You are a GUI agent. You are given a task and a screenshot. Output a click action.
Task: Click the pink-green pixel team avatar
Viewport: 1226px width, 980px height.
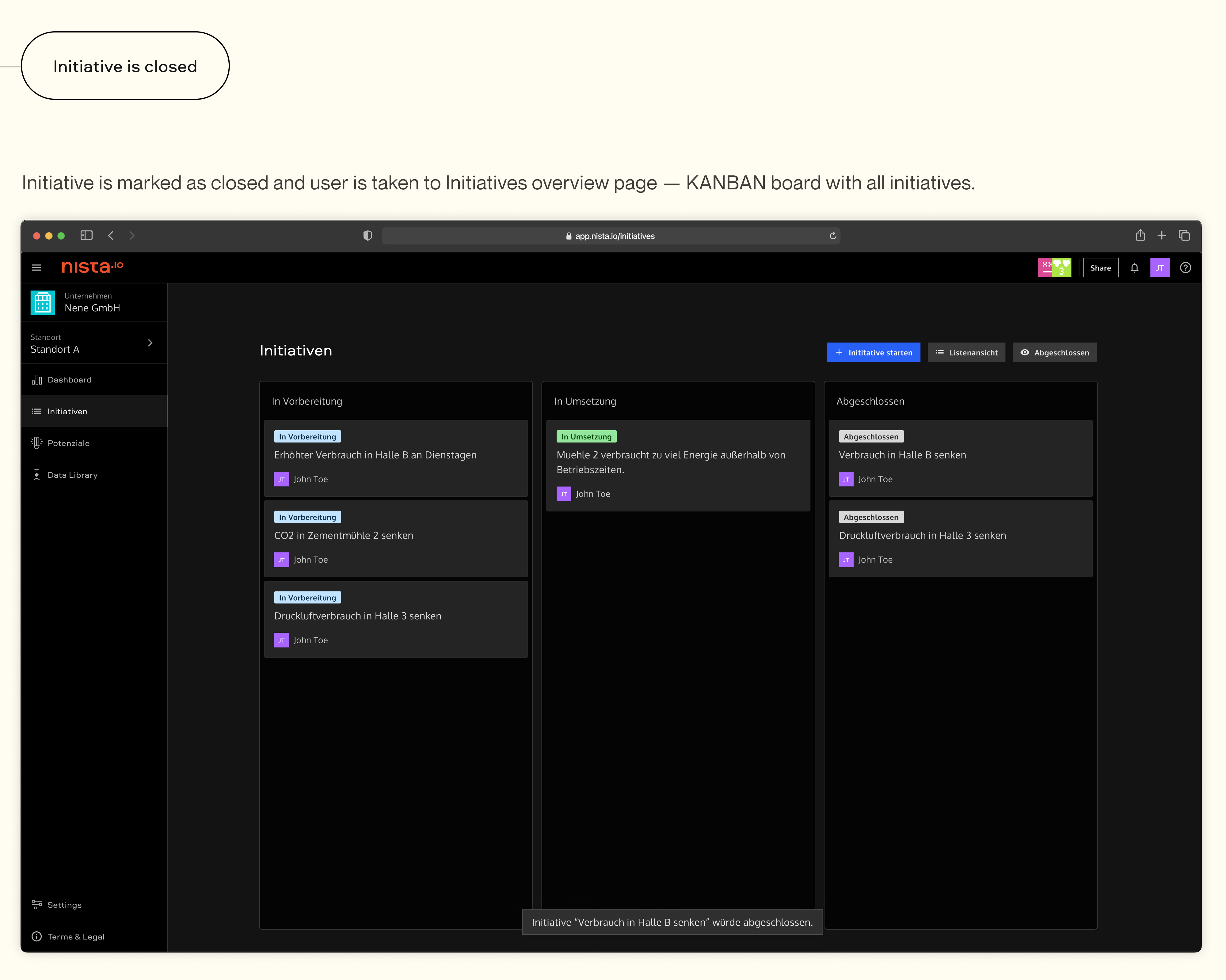click(1054, 268)
